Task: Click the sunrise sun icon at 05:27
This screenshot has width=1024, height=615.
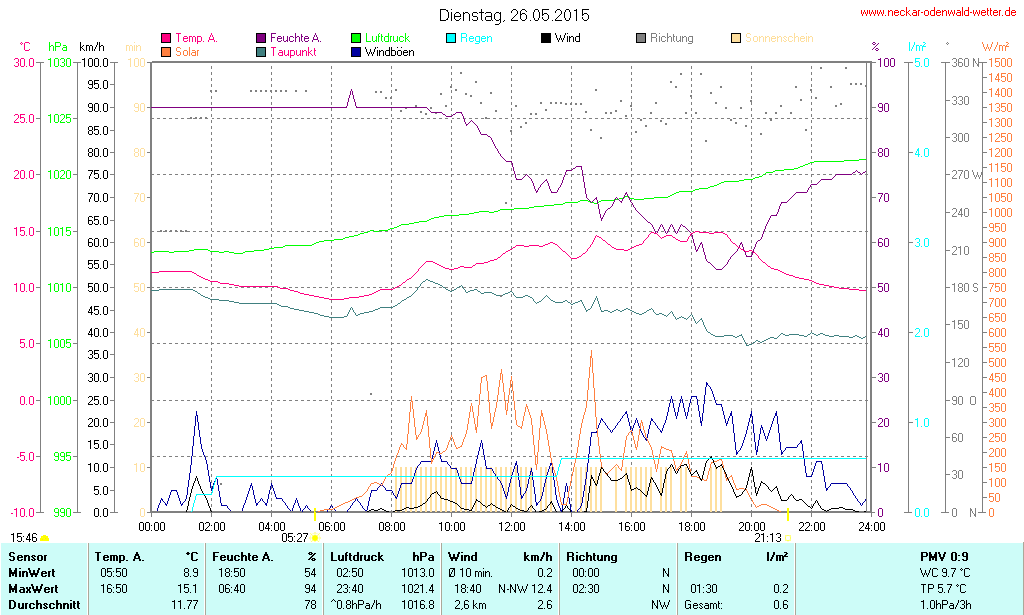Action: point(314,538)
